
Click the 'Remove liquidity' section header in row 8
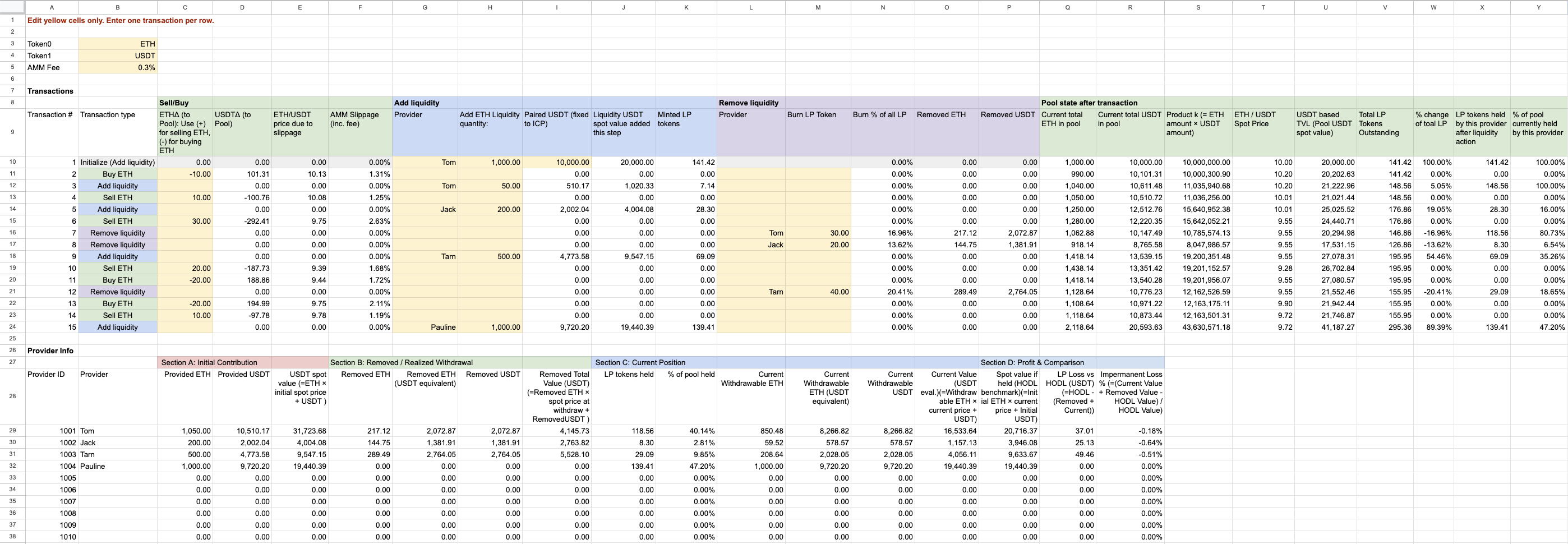(x=751, y=103)
